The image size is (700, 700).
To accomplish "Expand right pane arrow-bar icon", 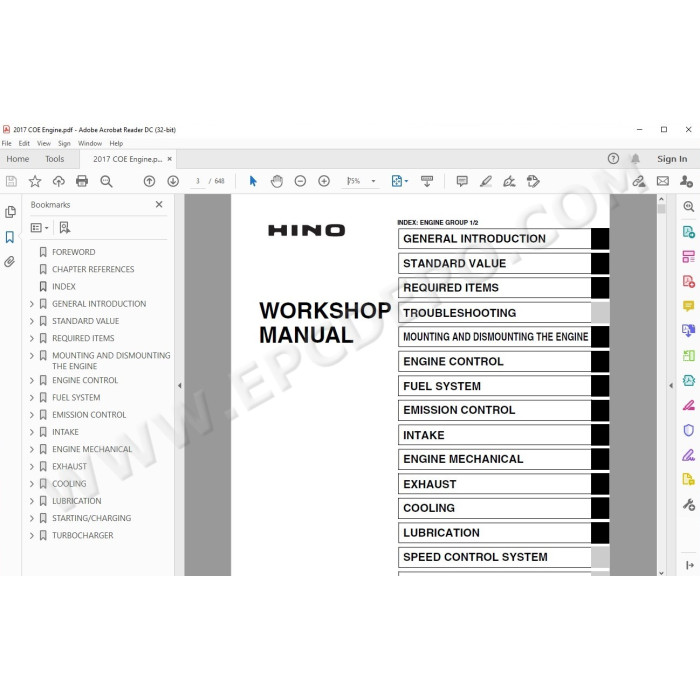I will [x=689, y=565].
